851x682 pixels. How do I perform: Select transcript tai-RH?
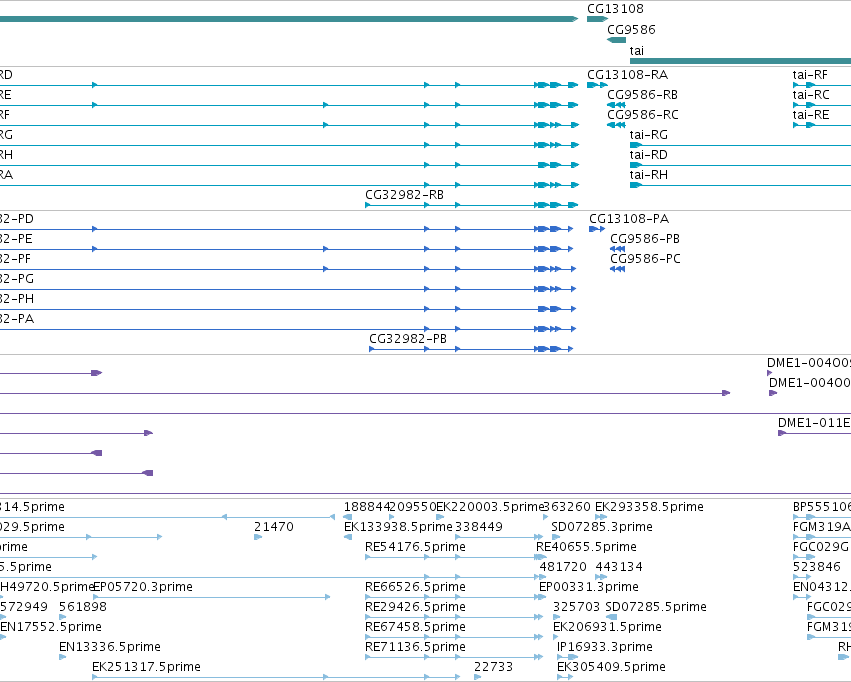point(649,175)
